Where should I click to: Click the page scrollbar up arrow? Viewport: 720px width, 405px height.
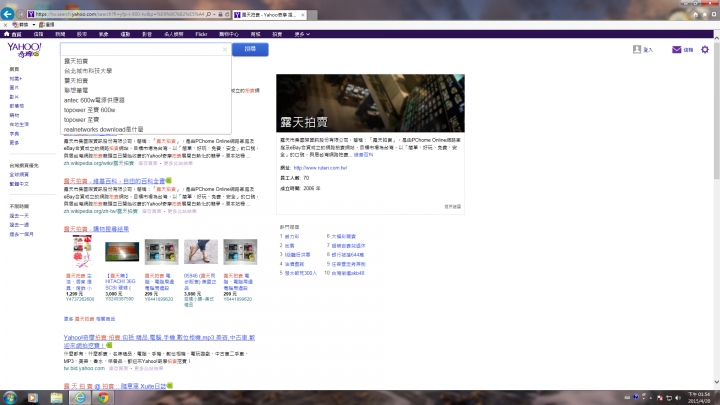716,38
